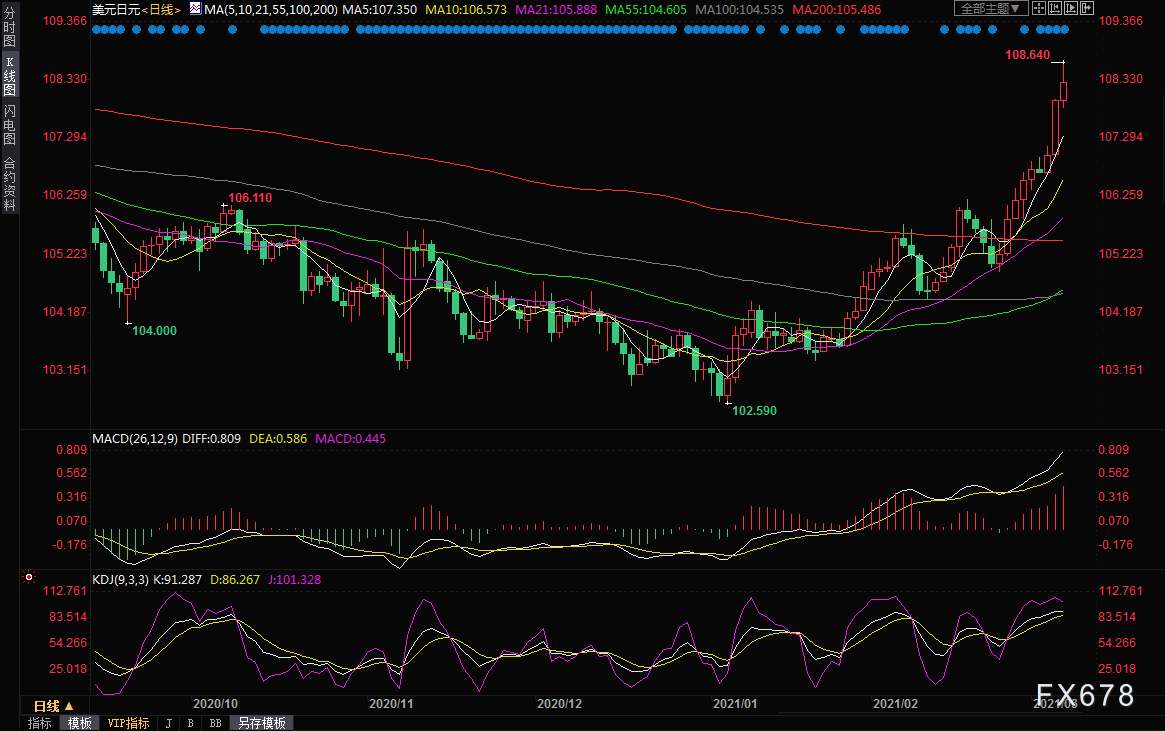Image resolution: width=1165 pixels, height=731 pixels.
Task: Click the DEA:0.586 value label
Action: (x=278, y=438)
